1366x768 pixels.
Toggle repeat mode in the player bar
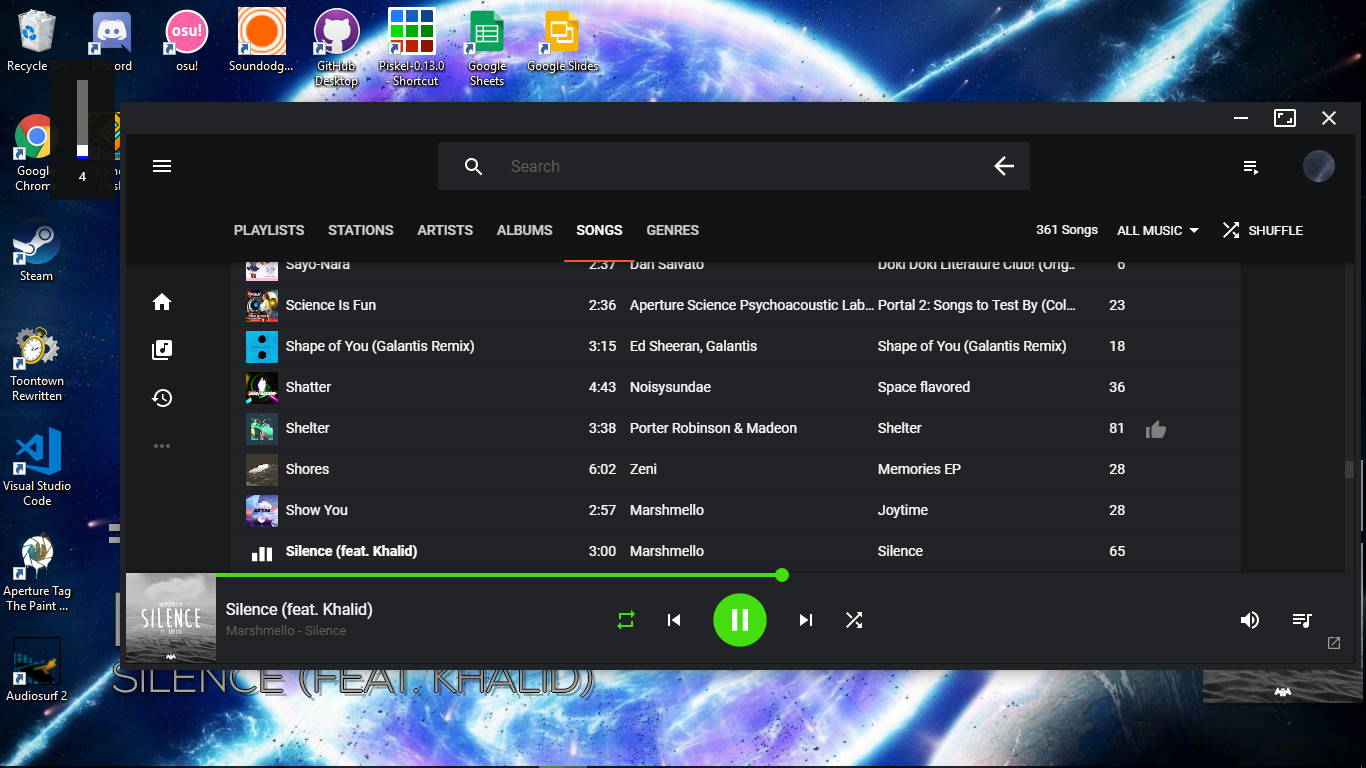pyautogui.click(x=626, y=620)
